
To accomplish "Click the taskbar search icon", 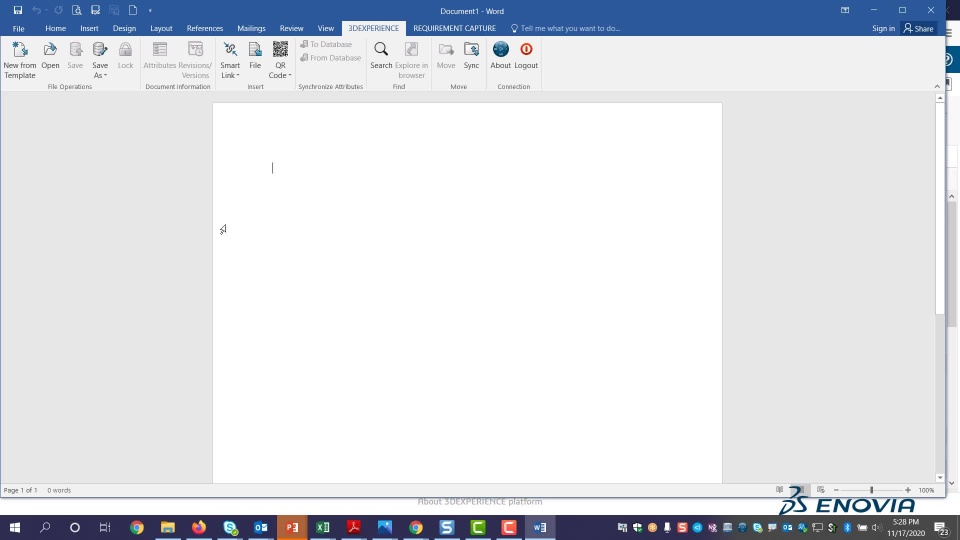I will click(x=45, y=527).
